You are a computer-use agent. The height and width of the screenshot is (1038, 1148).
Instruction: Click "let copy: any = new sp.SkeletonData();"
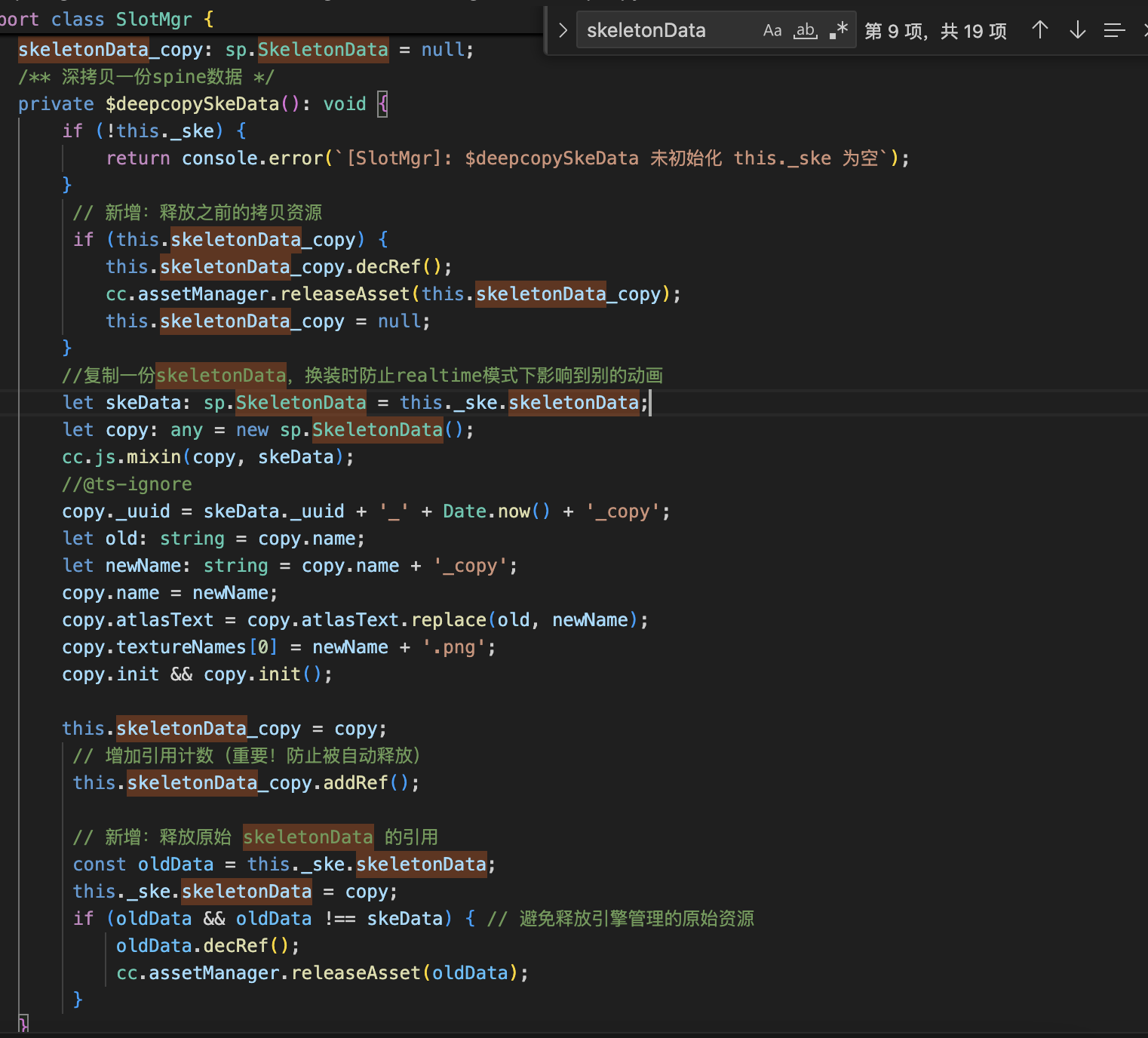click(x=268, y=430)
